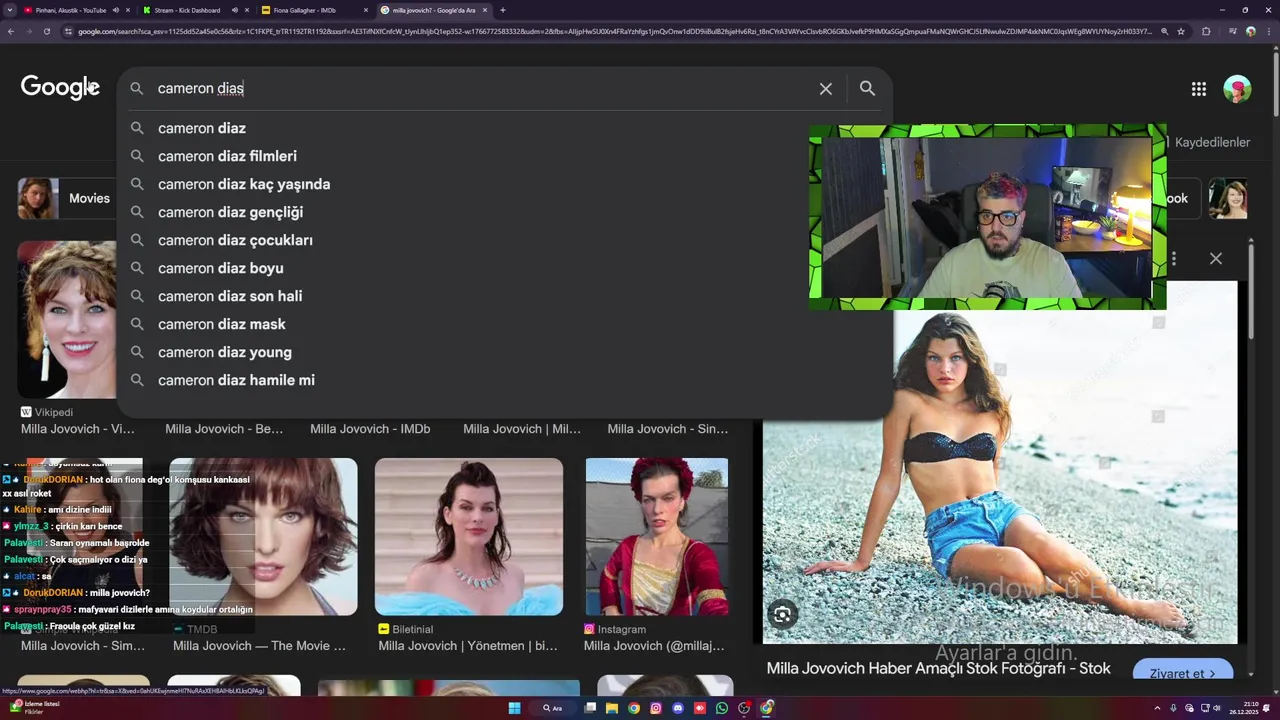Open the Instagram thumbnail in a red costume
1280x720 pixels.
click(x=657, y=537)
